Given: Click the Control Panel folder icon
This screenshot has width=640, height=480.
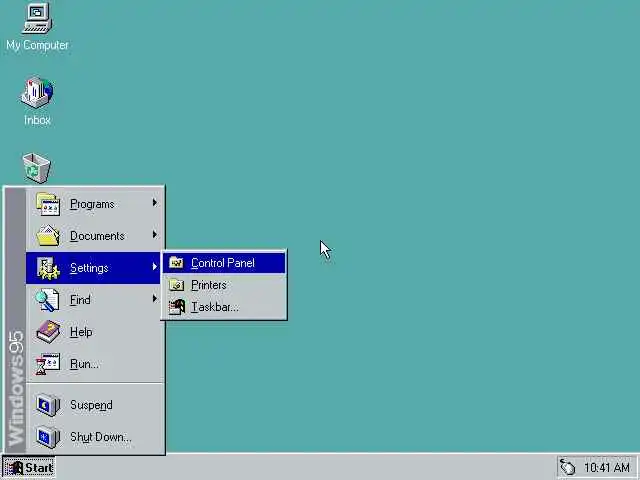Looking at the screenshot, I should tap(177, 263).
